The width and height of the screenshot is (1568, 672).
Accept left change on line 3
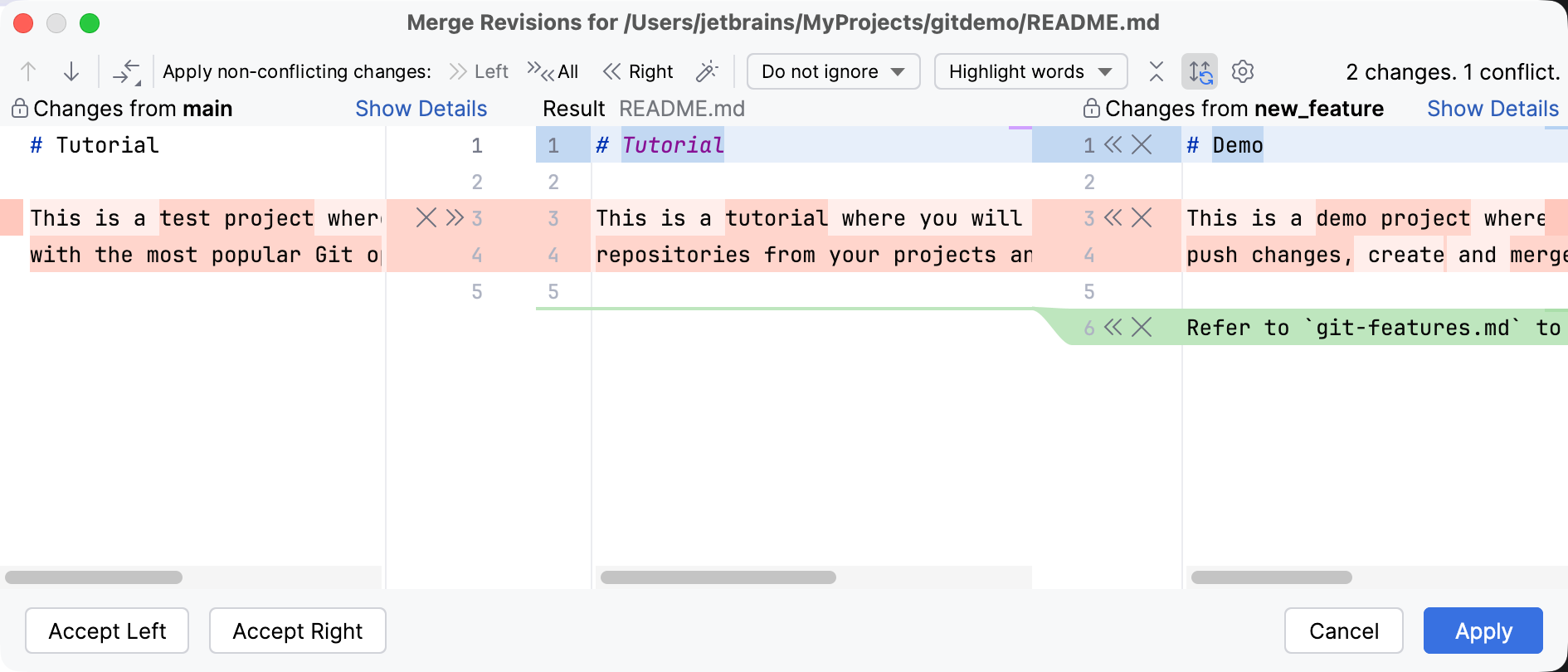point(455,218)
